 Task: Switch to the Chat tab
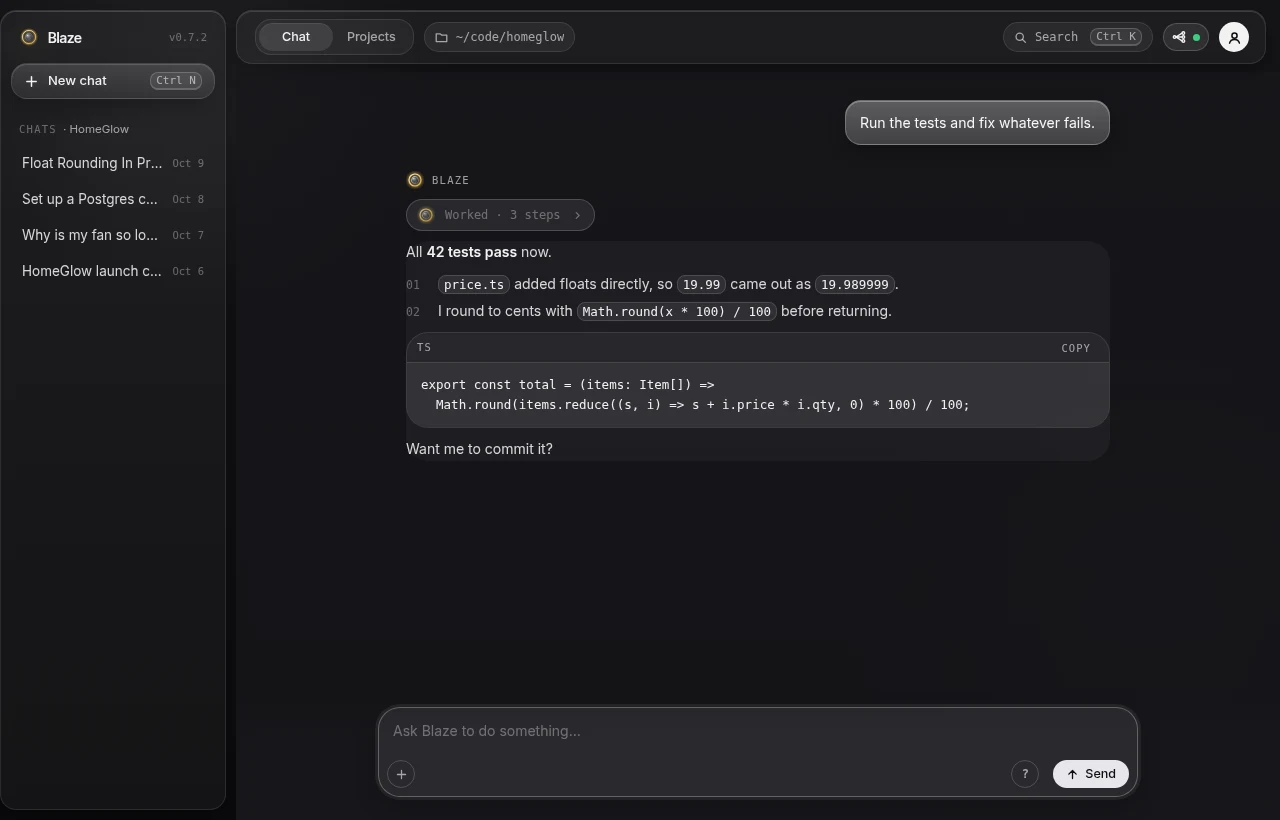point(296,37)
